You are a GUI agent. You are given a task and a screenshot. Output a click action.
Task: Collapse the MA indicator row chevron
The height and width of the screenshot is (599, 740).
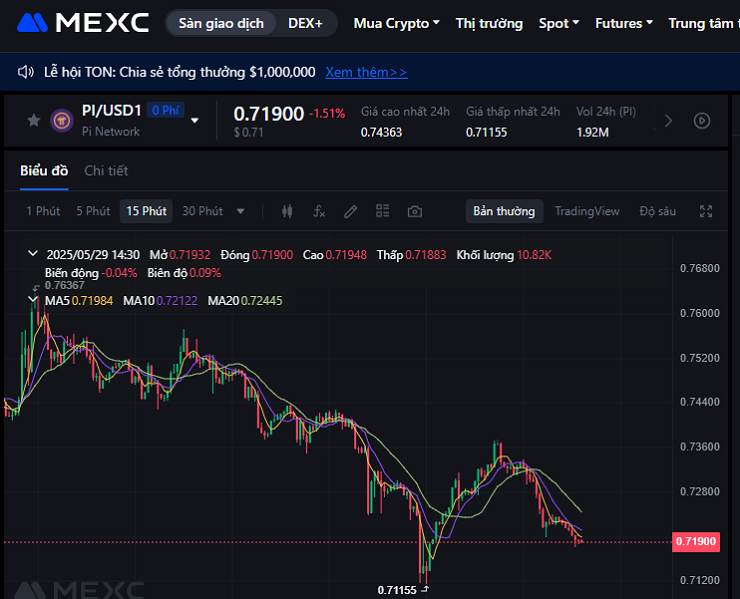(33, 299)
